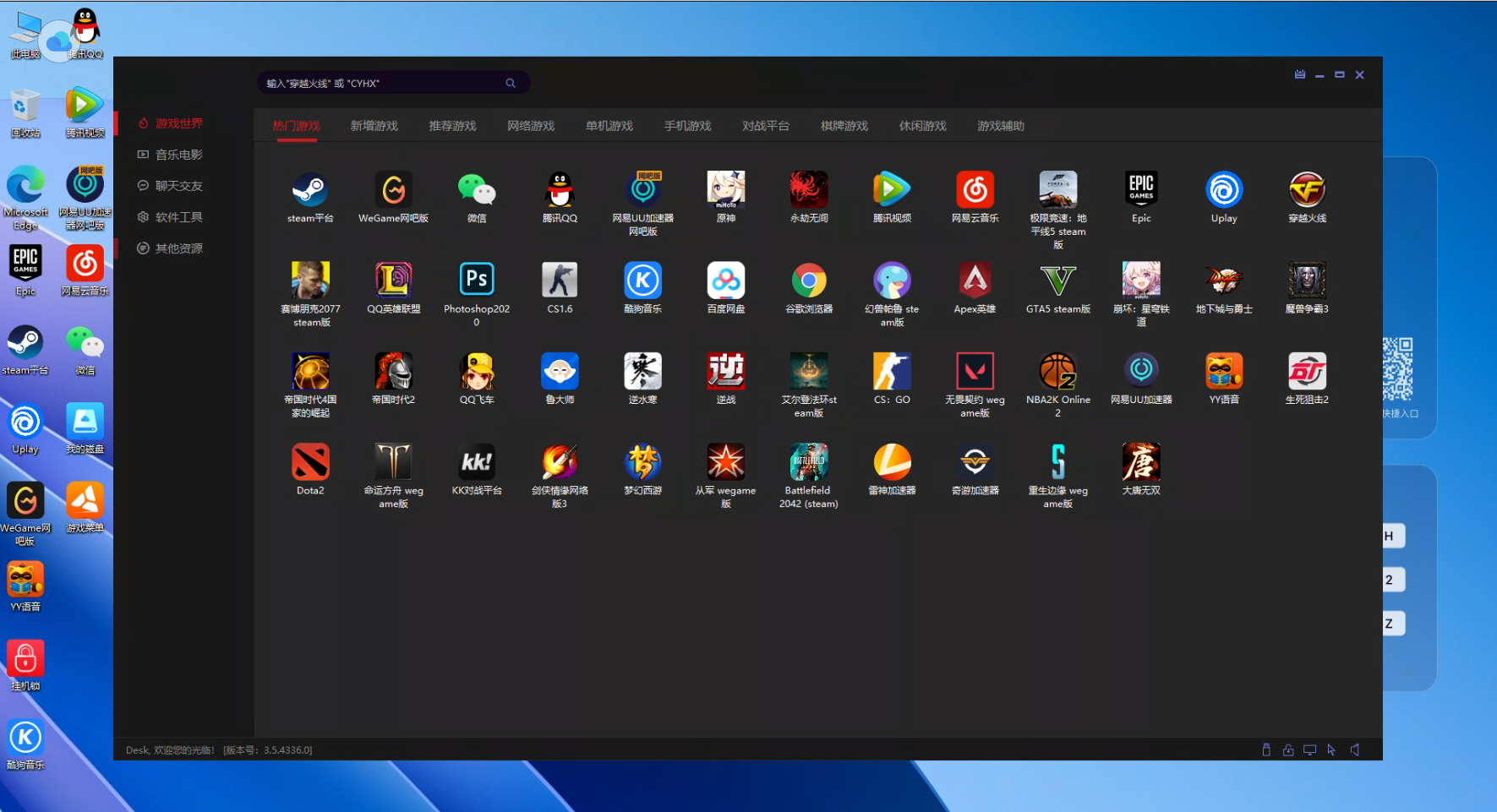Open CS1.6 game icon
Image resolution: width=1497 pixels, height=812 pixels.
point(560,281)
